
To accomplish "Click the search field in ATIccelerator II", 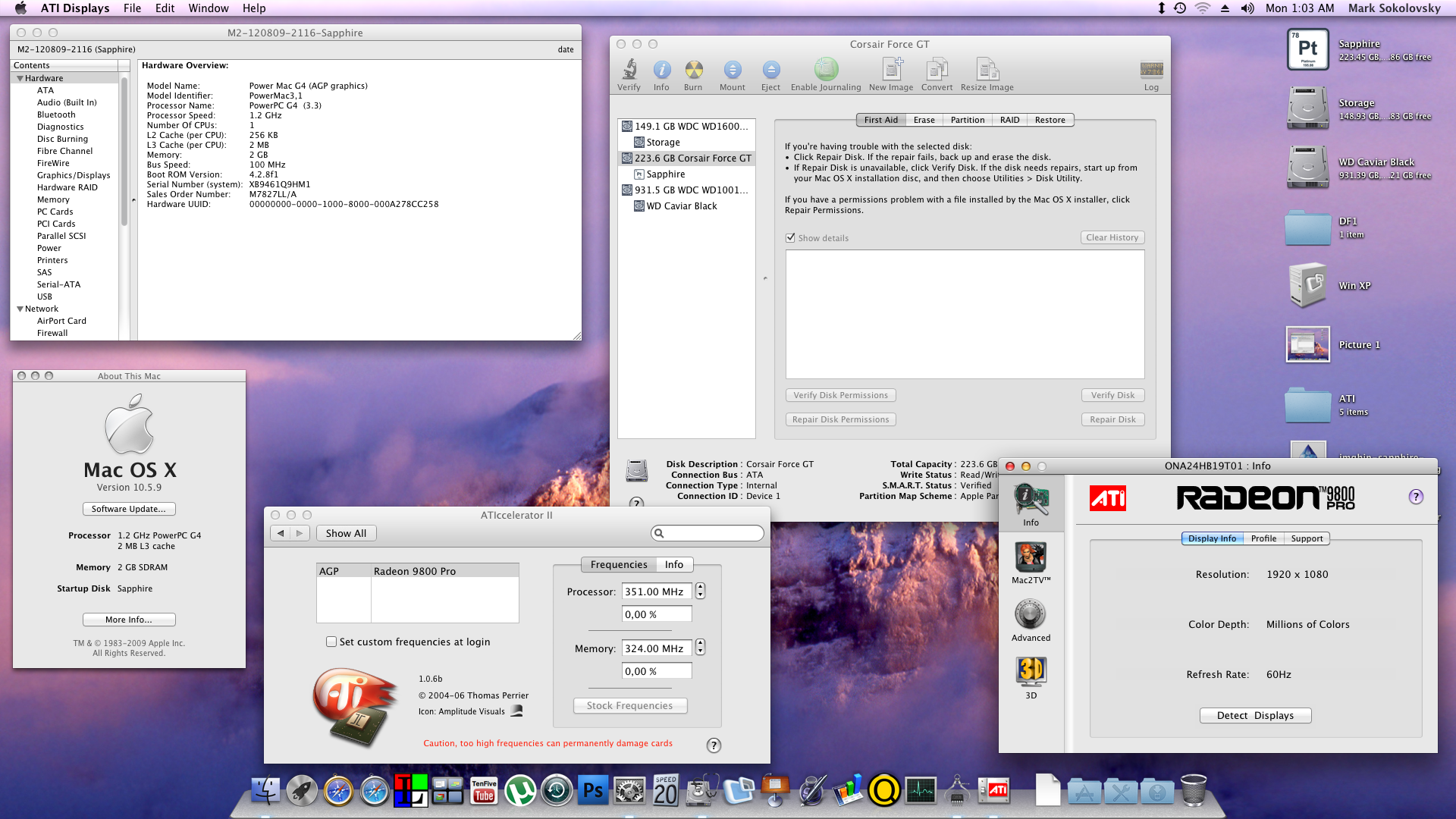I will (x=705, y=532).
